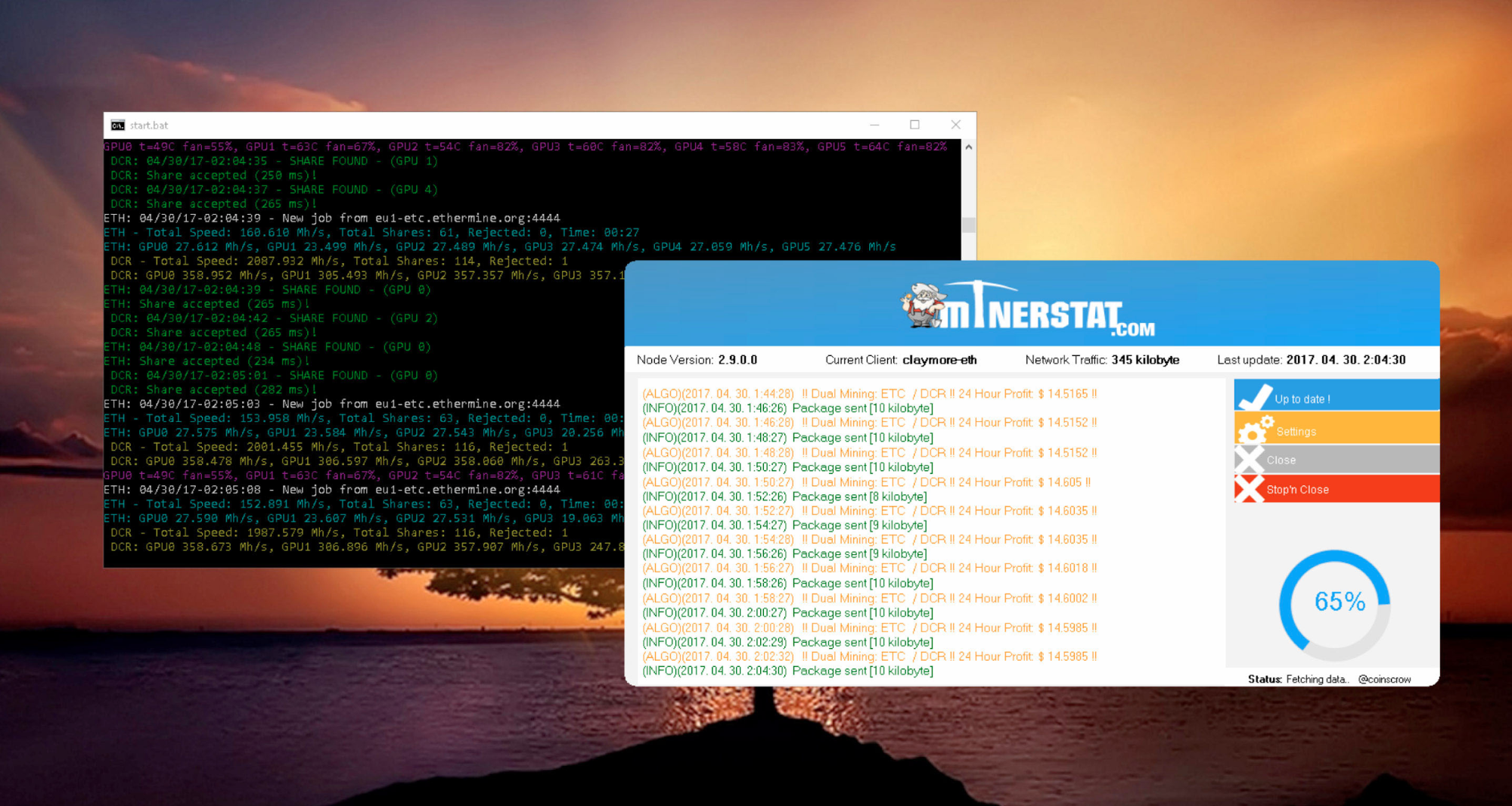1512x806 pixels.
Task: Click the X icon on red Stop'n Close button
Action: (1249, 488)
